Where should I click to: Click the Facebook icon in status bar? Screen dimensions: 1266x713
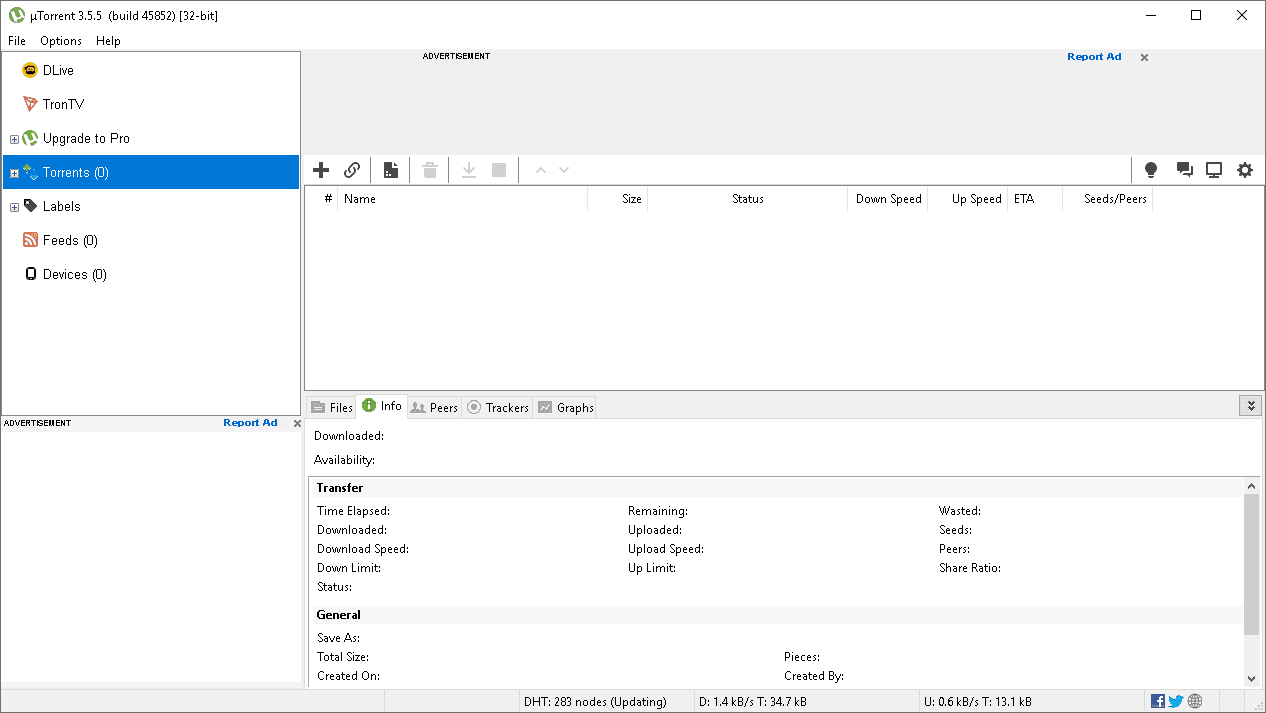(x=1158, y=701)
